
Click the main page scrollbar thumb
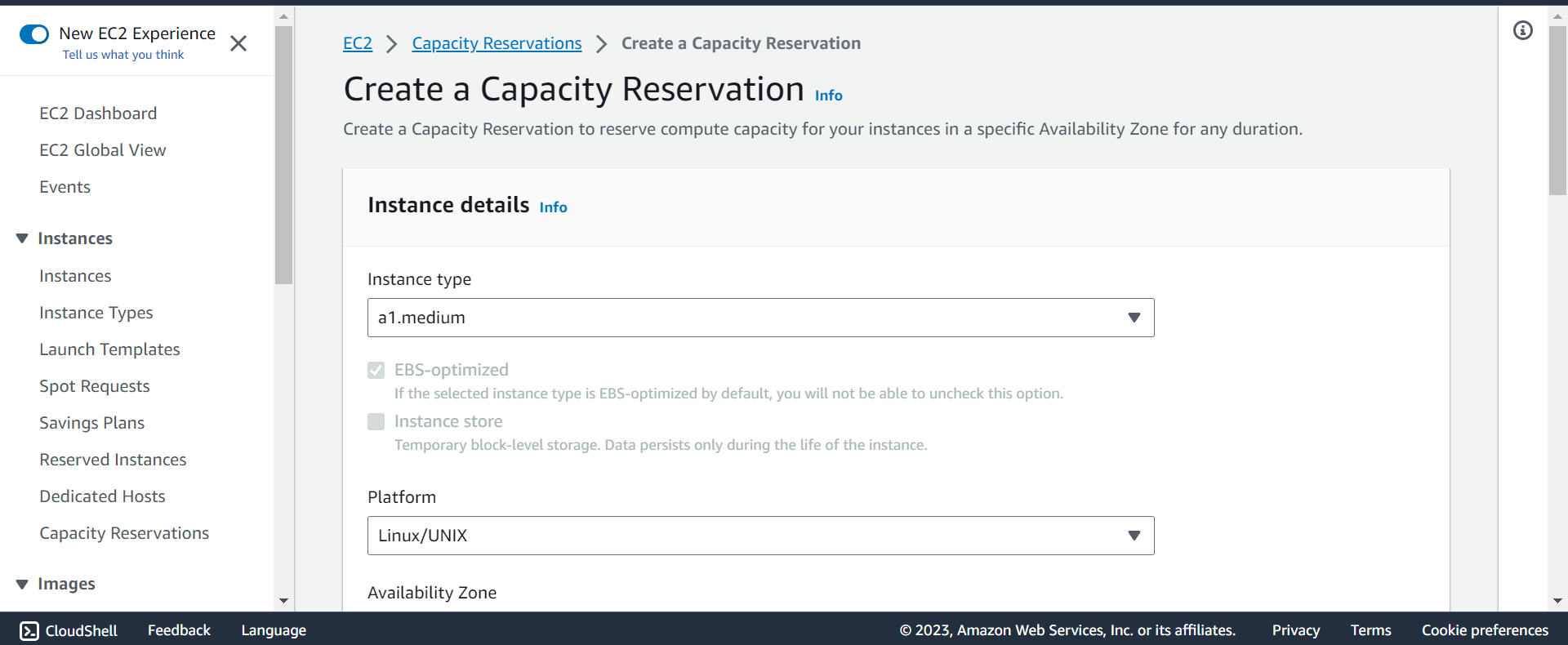pos(1557,111)
